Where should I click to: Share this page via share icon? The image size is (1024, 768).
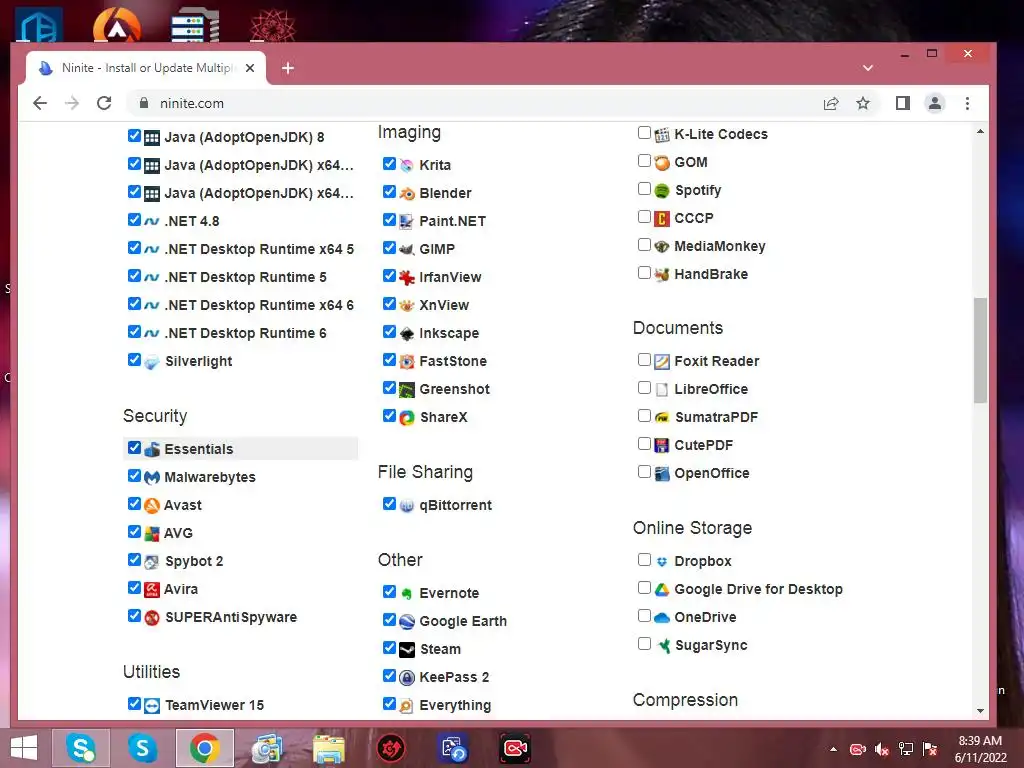tap(831, 103)
